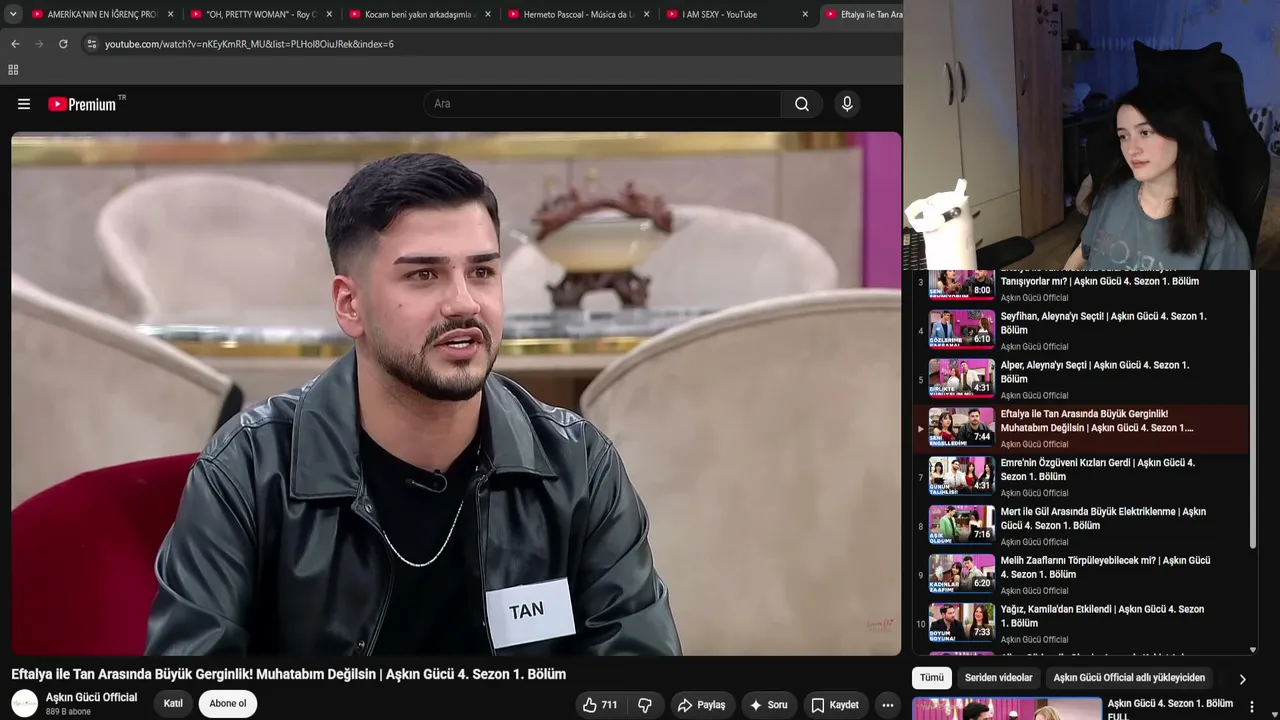Close the "OH, PRETTY WOMAN" tab
This screenshot has width=1280, height=720.
pyautogui.click(x=329, y=15)
